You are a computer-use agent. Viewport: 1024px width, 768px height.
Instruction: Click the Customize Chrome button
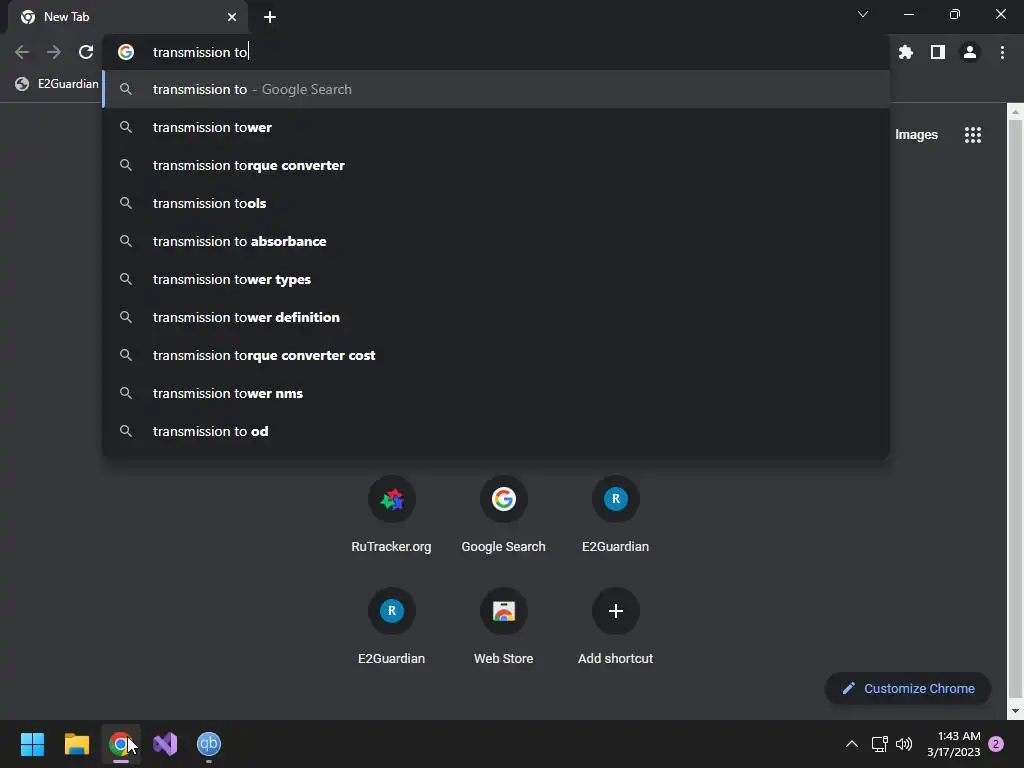pos(908,688)
